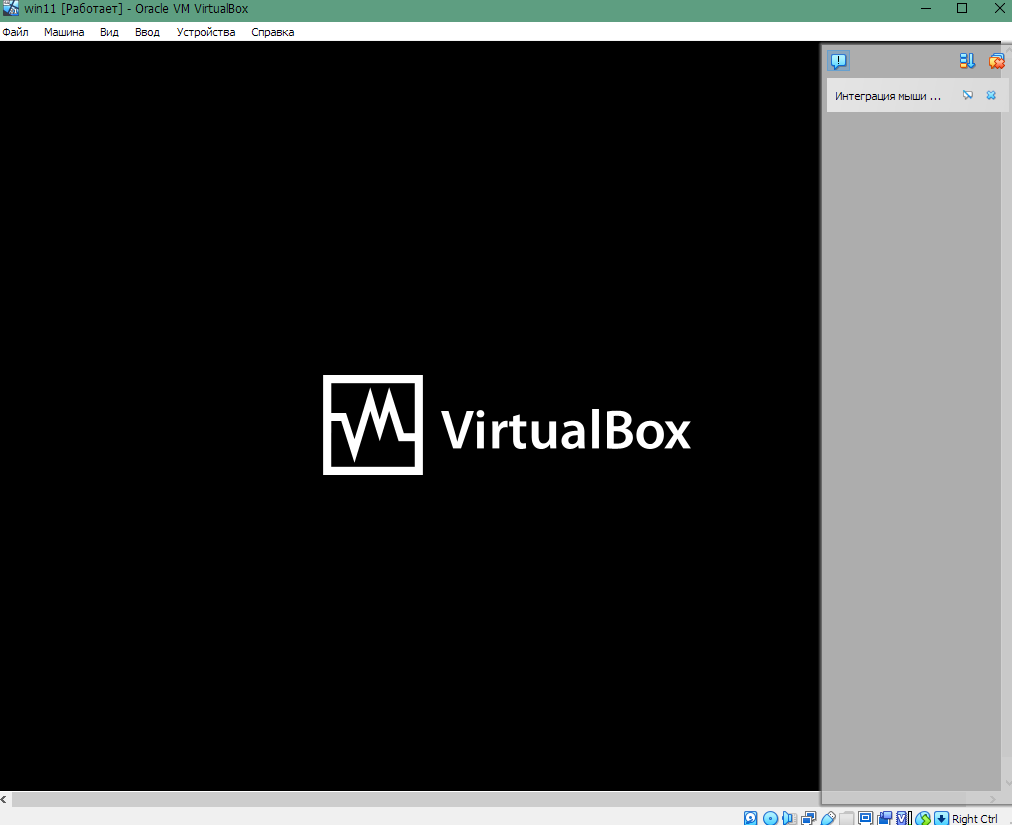
Task: Click the do-not-show-again icon on mouse notification
Action: click(967, 96)
